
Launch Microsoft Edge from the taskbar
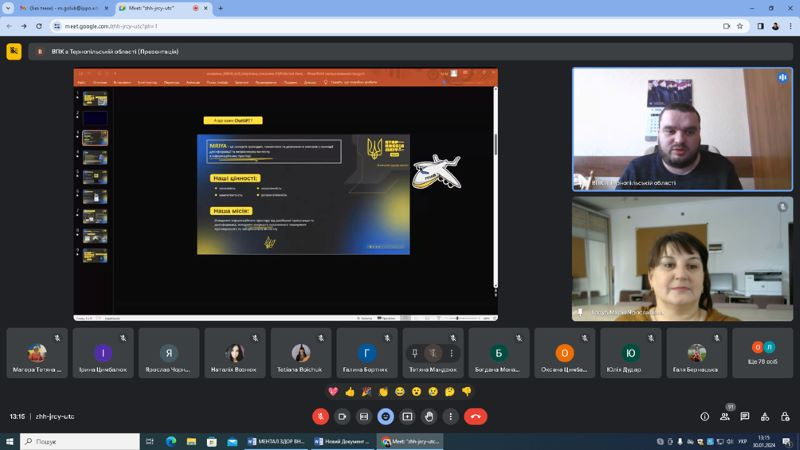click(x=170, y=441)
